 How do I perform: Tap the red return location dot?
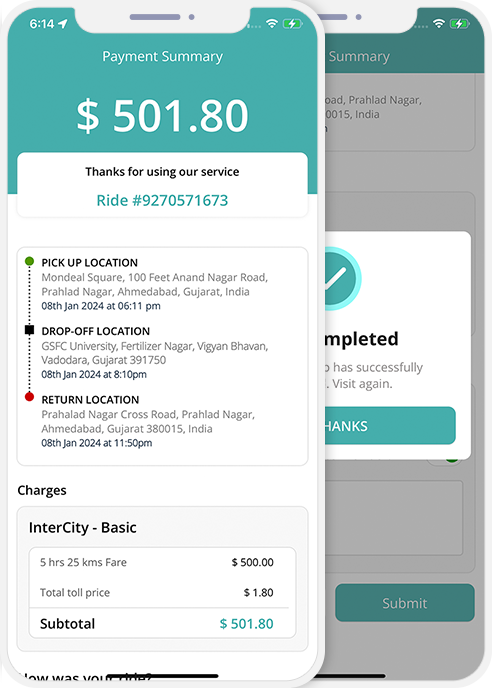pyautogui.click(x=29, y=397)
